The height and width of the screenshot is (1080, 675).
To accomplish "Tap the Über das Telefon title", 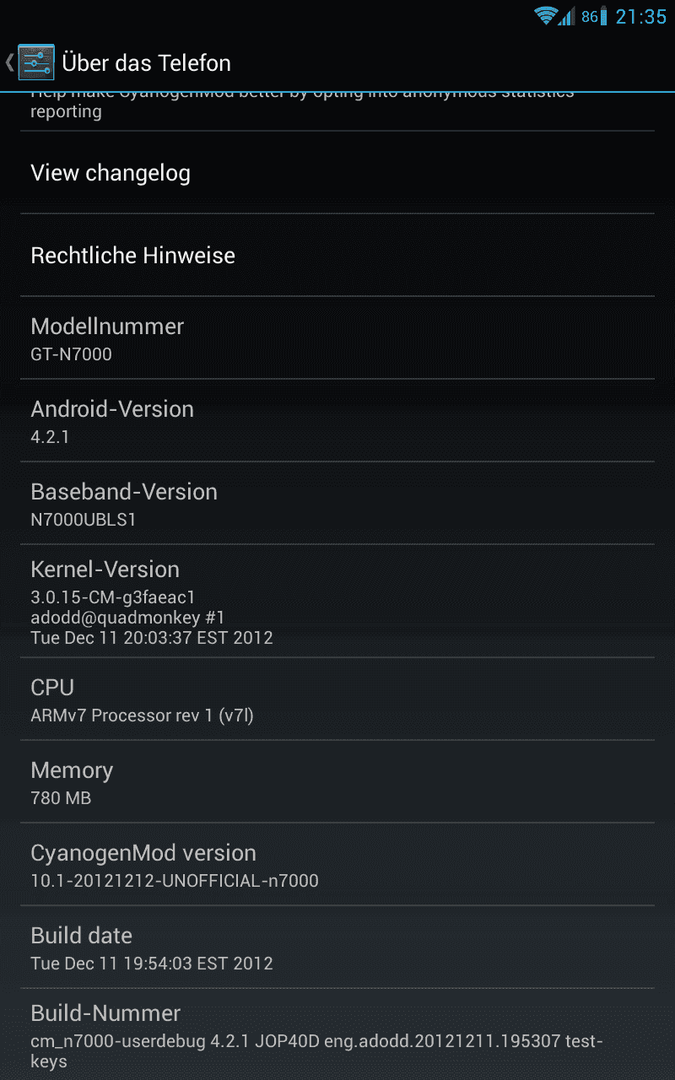I will (x=146, y=63).
